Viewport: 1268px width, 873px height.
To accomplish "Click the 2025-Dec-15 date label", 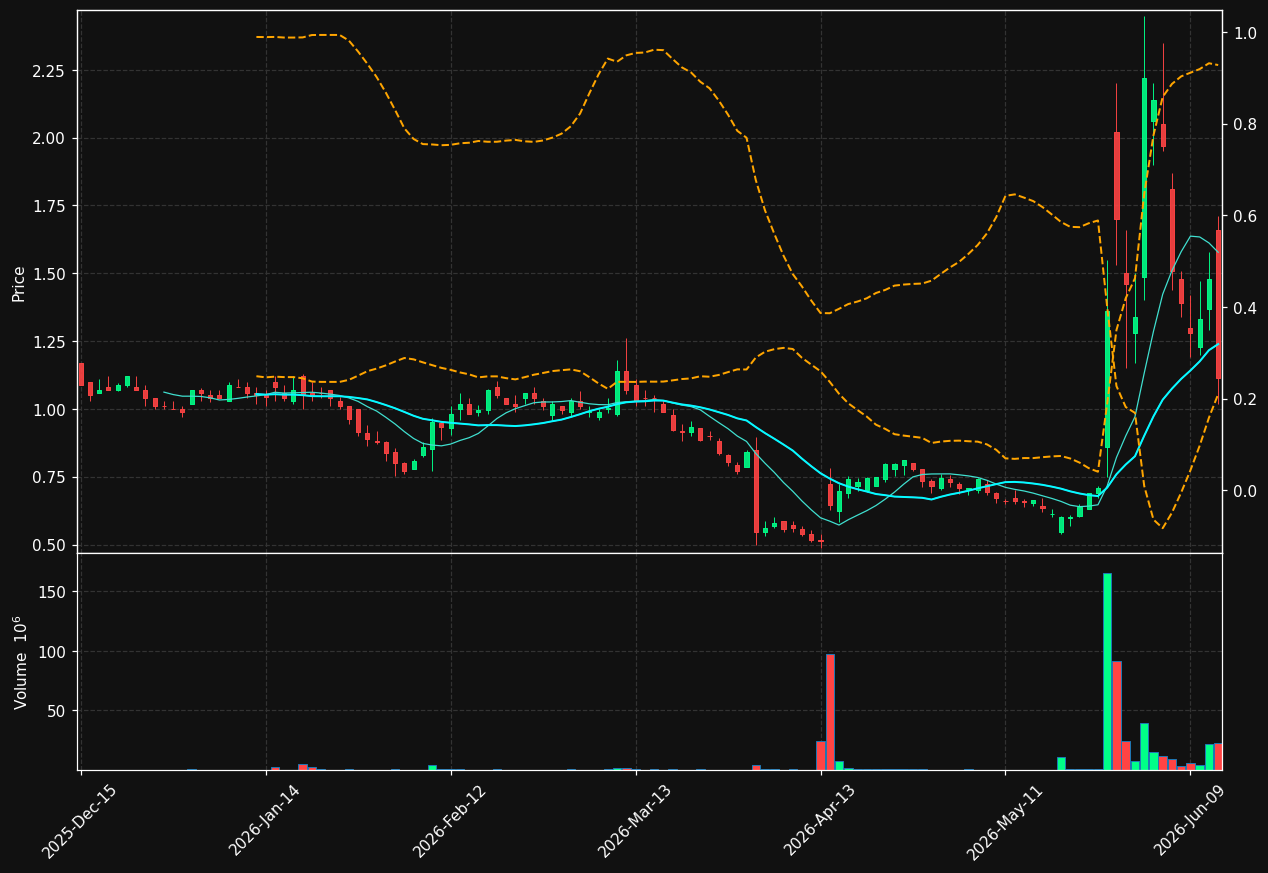I will coord(79,821).
